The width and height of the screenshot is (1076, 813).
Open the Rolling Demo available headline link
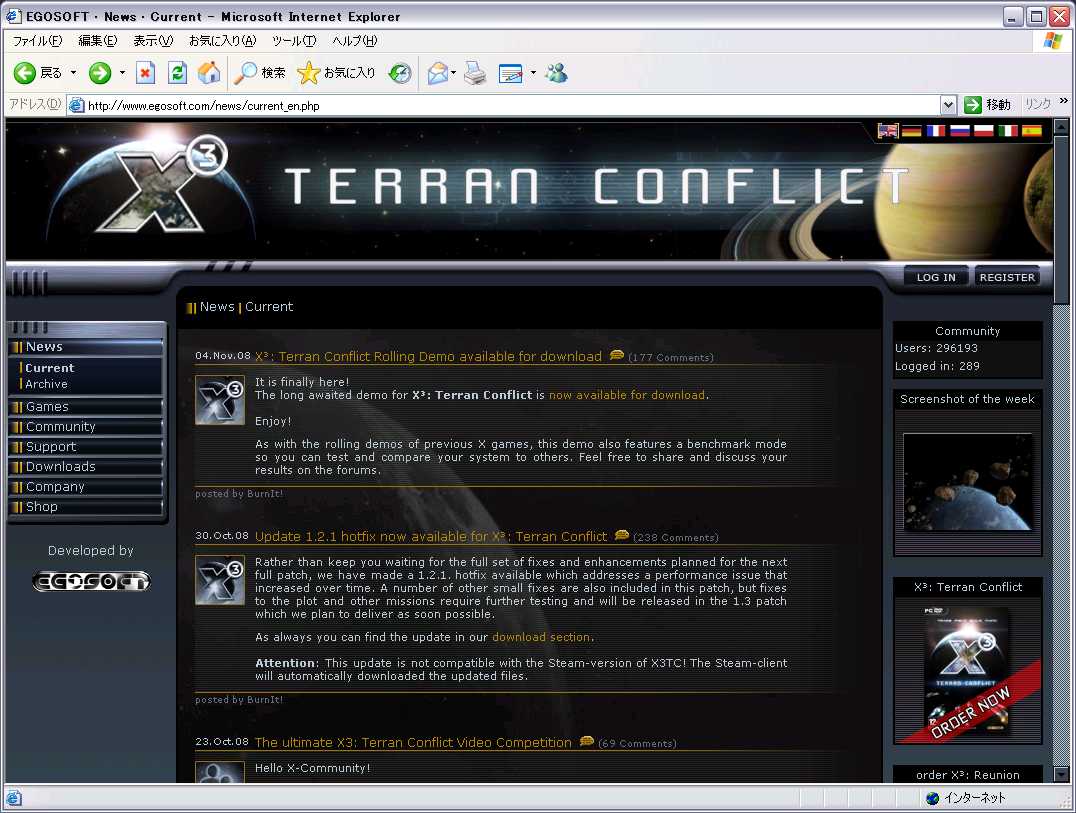428,356
